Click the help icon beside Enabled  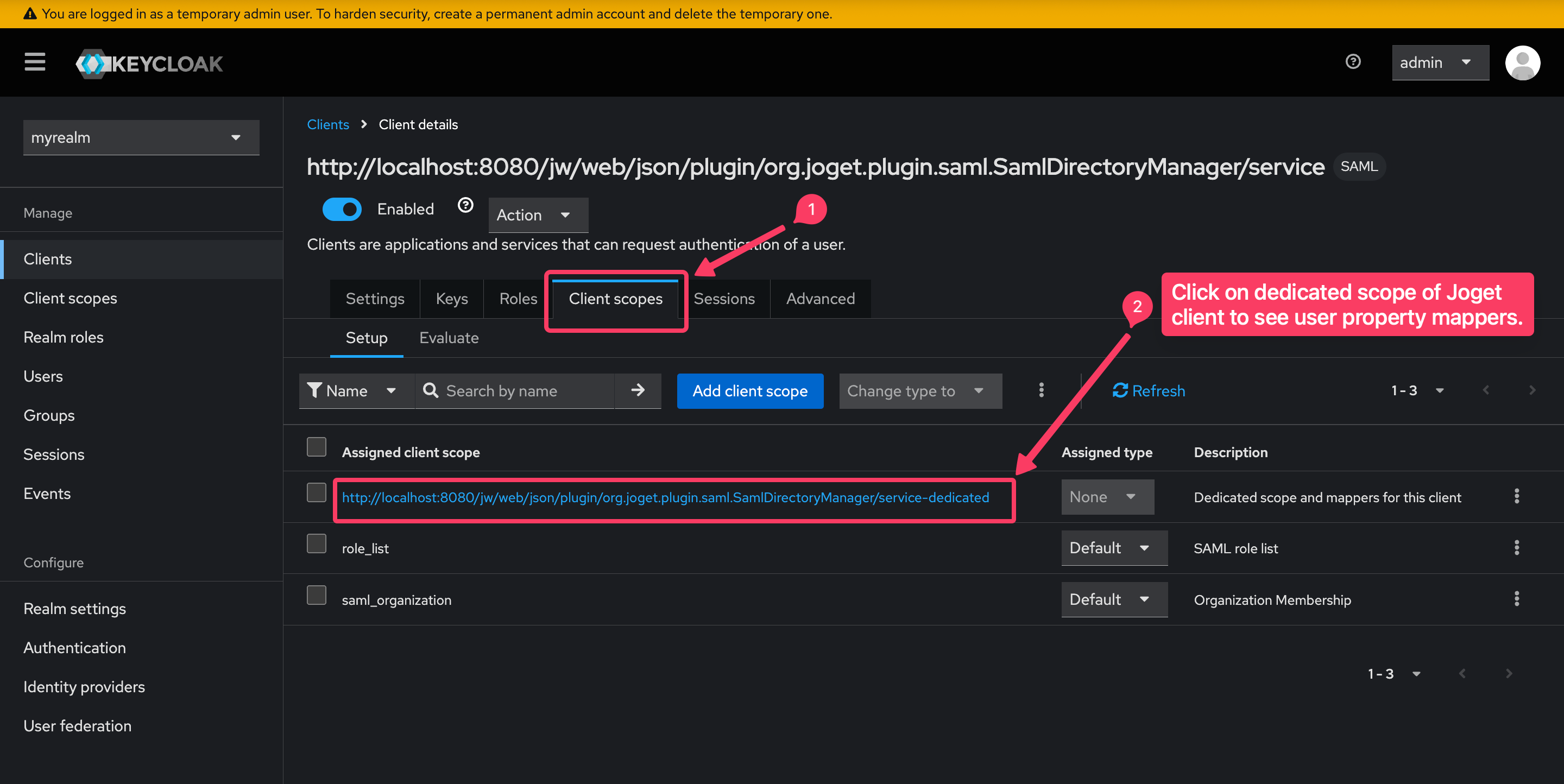[465, 206]
